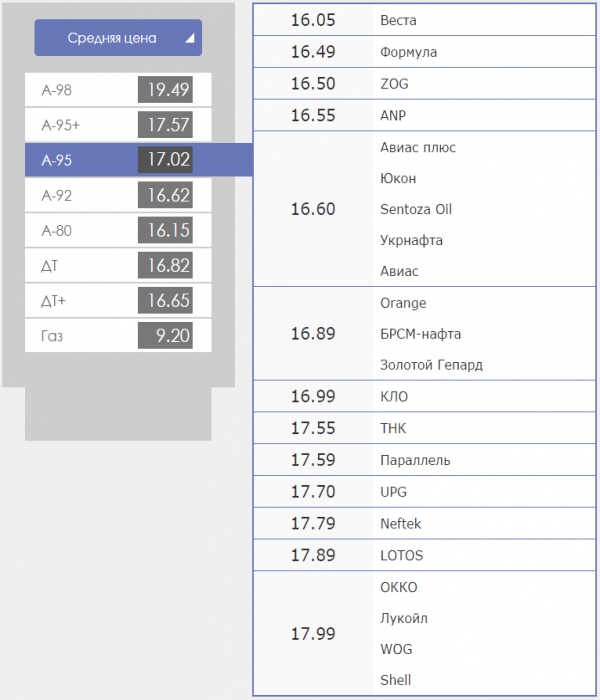Switch to the ДТ diesel row
600x700 pixels.
tap(118, 266)
